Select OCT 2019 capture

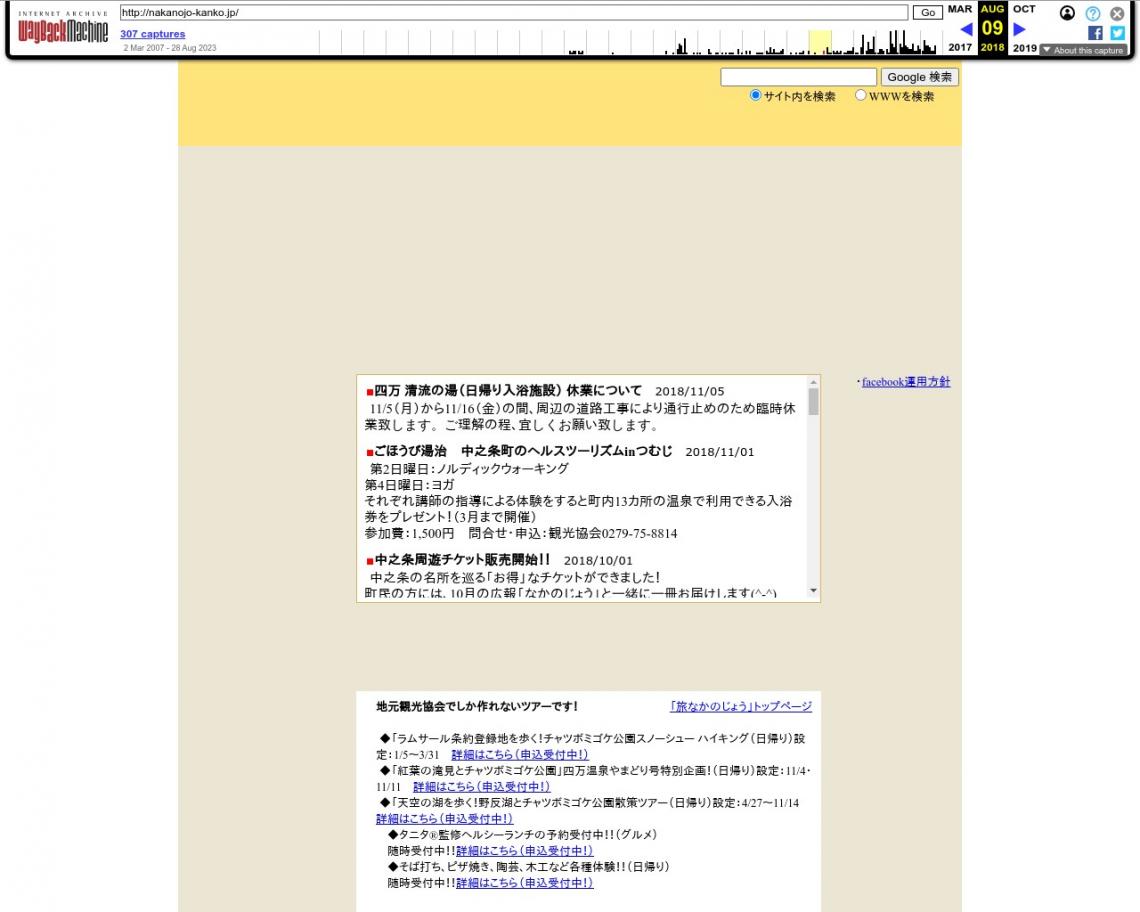tap(1024, 28)
